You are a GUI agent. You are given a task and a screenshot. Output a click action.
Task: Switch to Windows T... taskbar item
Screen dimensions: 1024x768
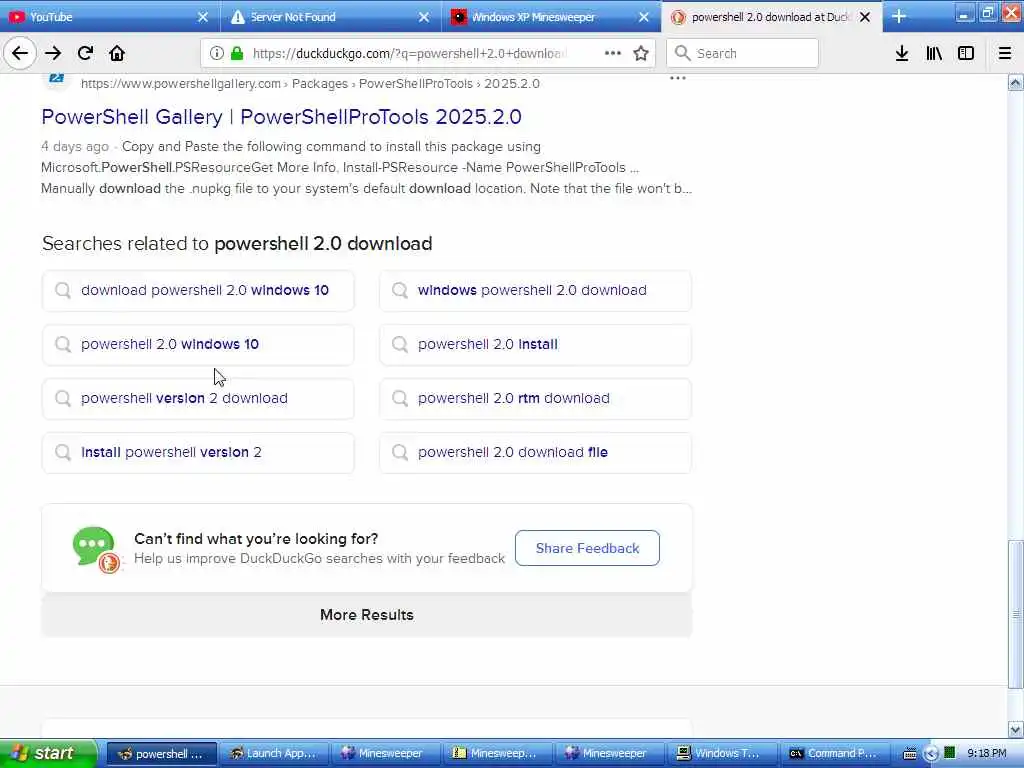721,754
